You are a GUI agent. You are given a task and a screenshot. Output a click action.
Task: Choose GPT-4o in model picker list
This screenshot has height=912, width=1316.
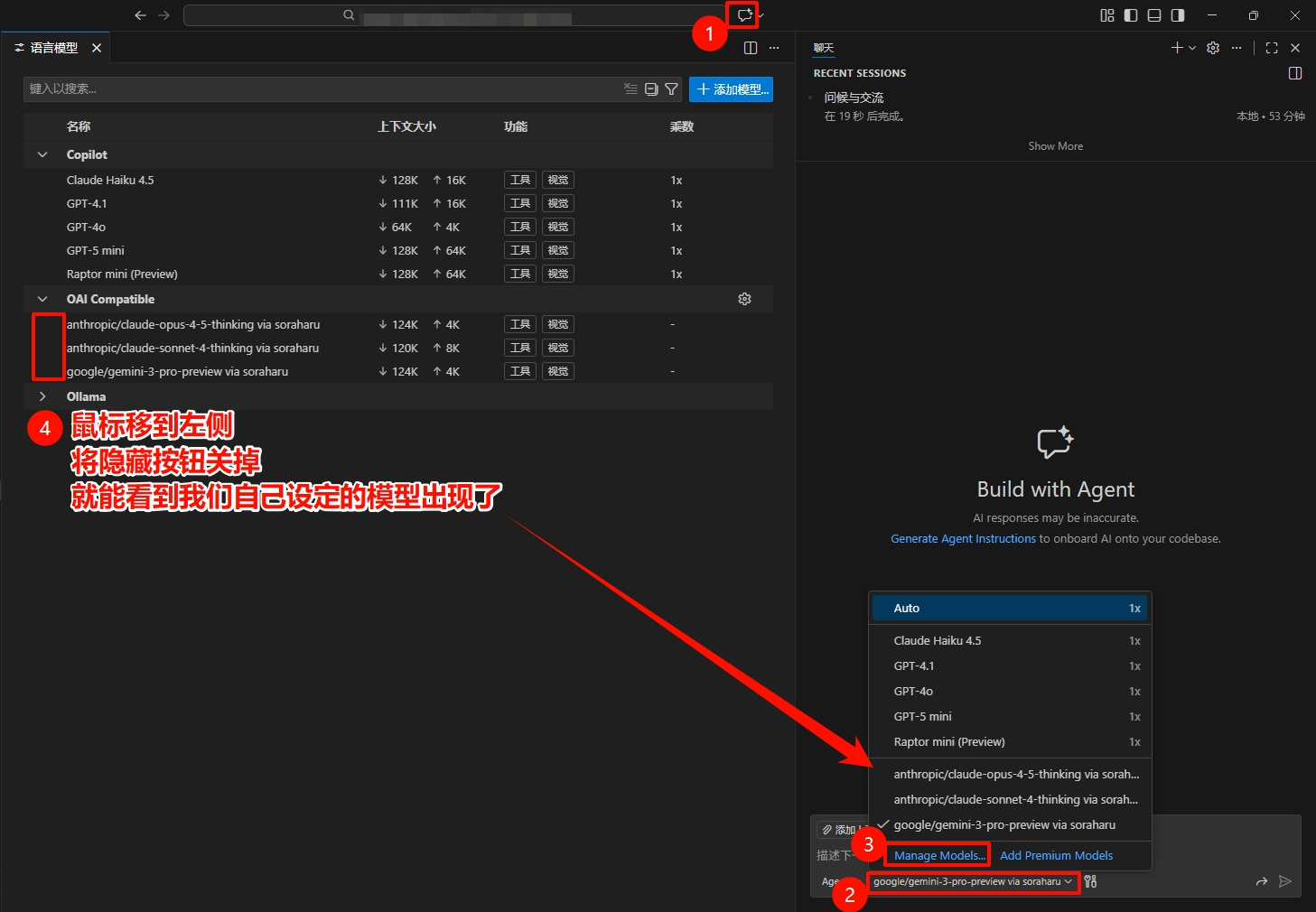coord(1010,692)
